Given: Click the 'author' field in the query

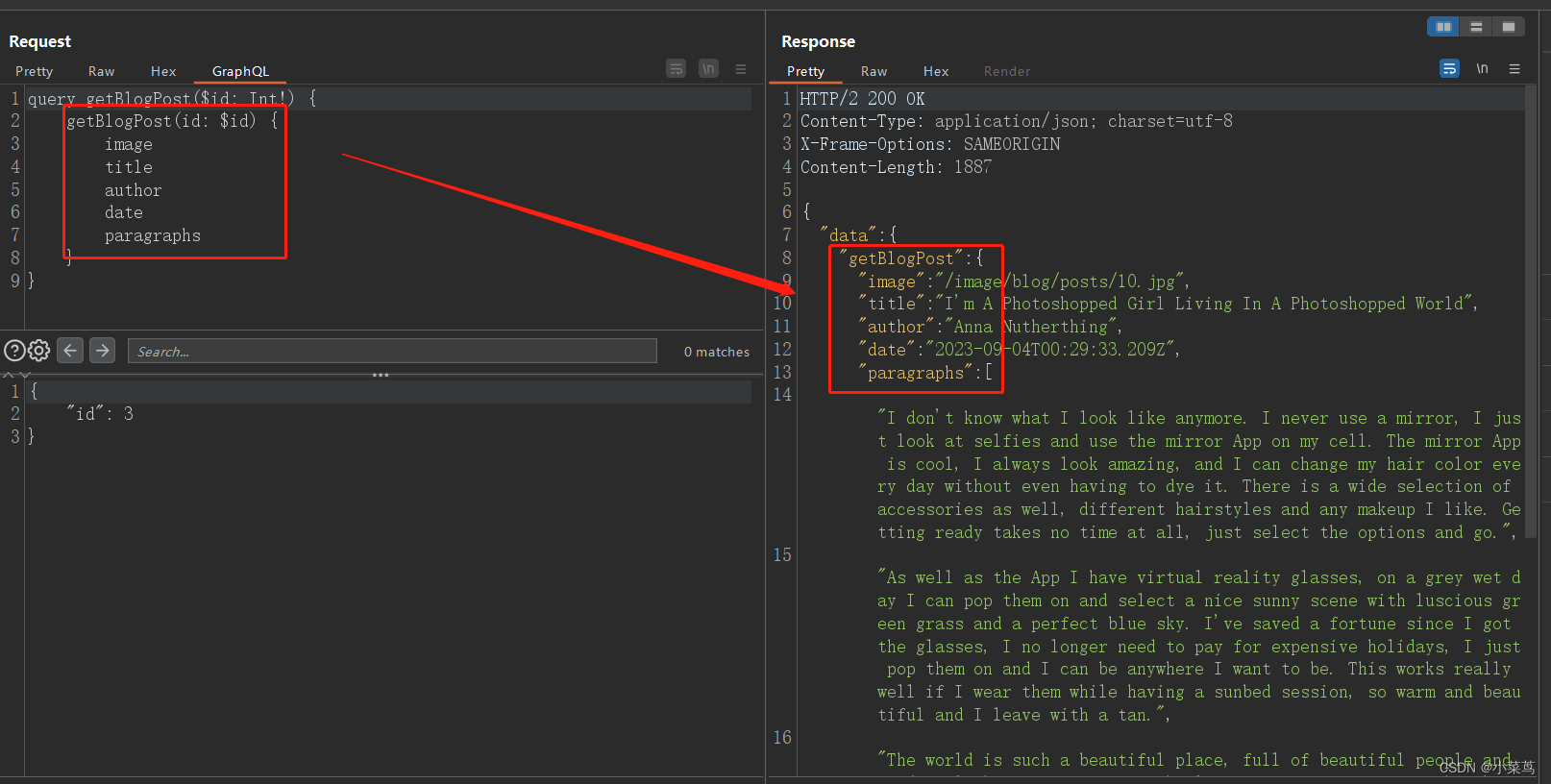Looking at the screenshot, I should [x=133, y=190].
